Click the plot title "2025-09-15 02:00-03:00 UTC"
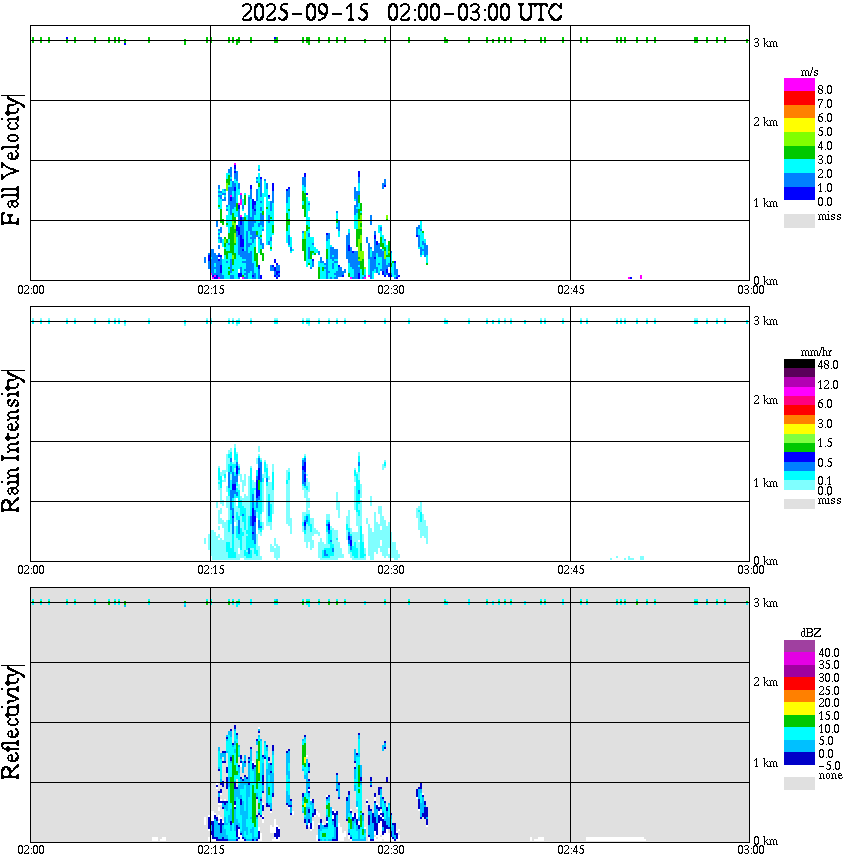This screenshot has height=868, width=850. point(401,12)
